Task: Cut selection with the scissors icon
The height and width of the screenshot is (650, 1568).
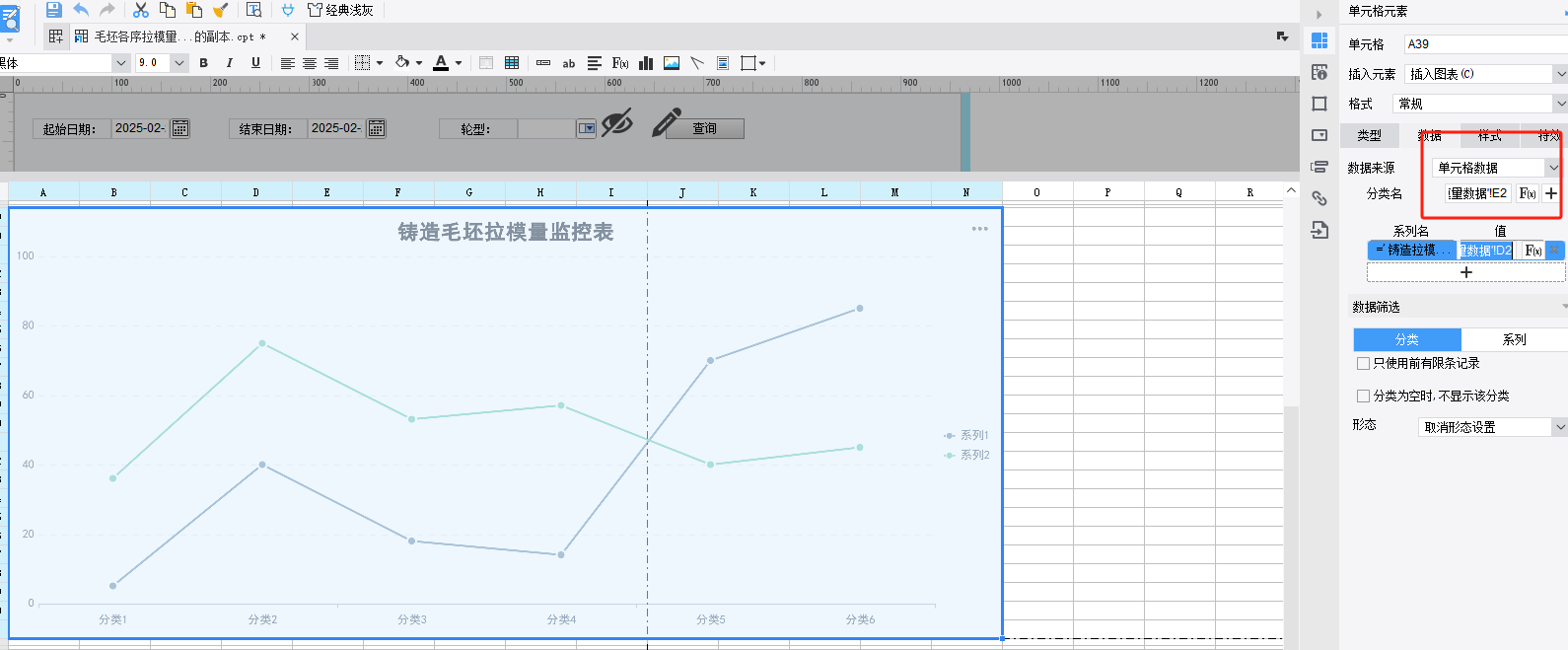Action: [141, 10]
